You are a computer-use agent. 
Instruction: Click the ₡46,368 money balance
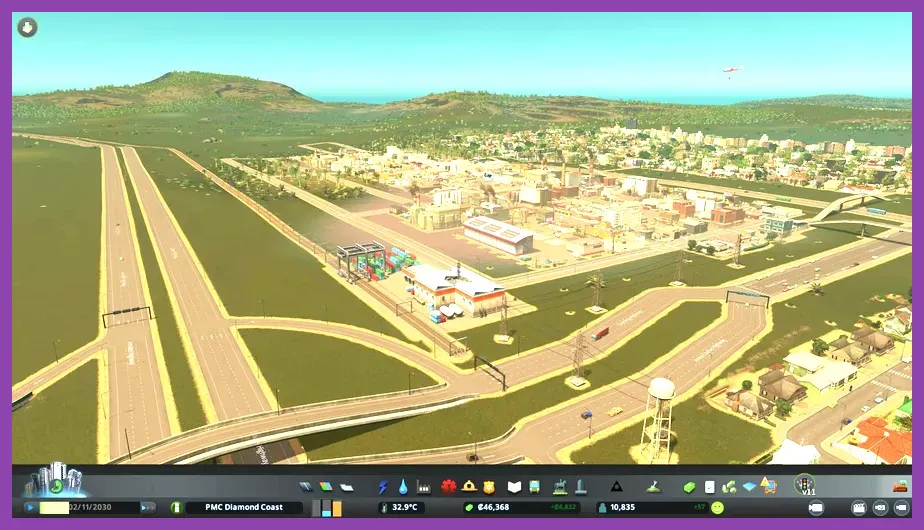(493, 507)
